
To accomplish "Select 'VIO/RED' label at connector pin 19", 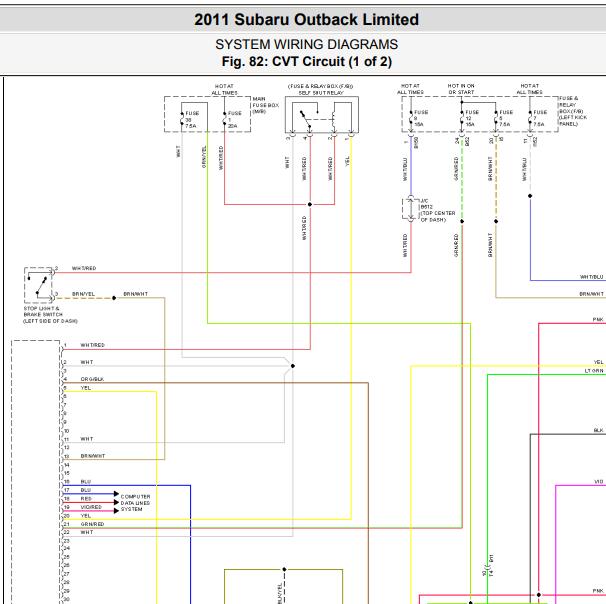I will pos(91,507).
